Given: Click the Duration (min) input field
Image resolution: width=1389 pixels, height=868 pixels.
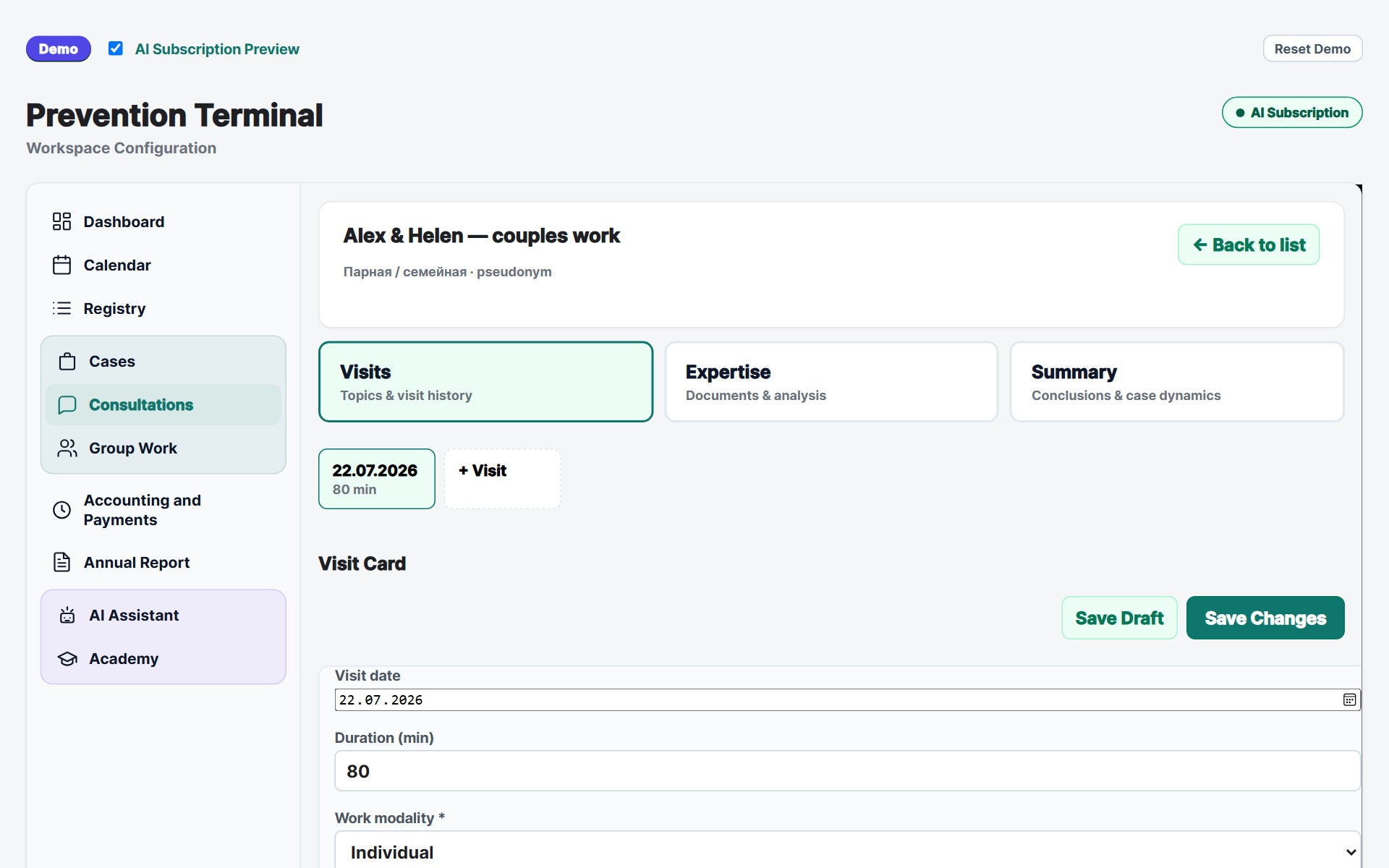Looking at the screenshot, I should pyautogui.click(x=847, y=770).
